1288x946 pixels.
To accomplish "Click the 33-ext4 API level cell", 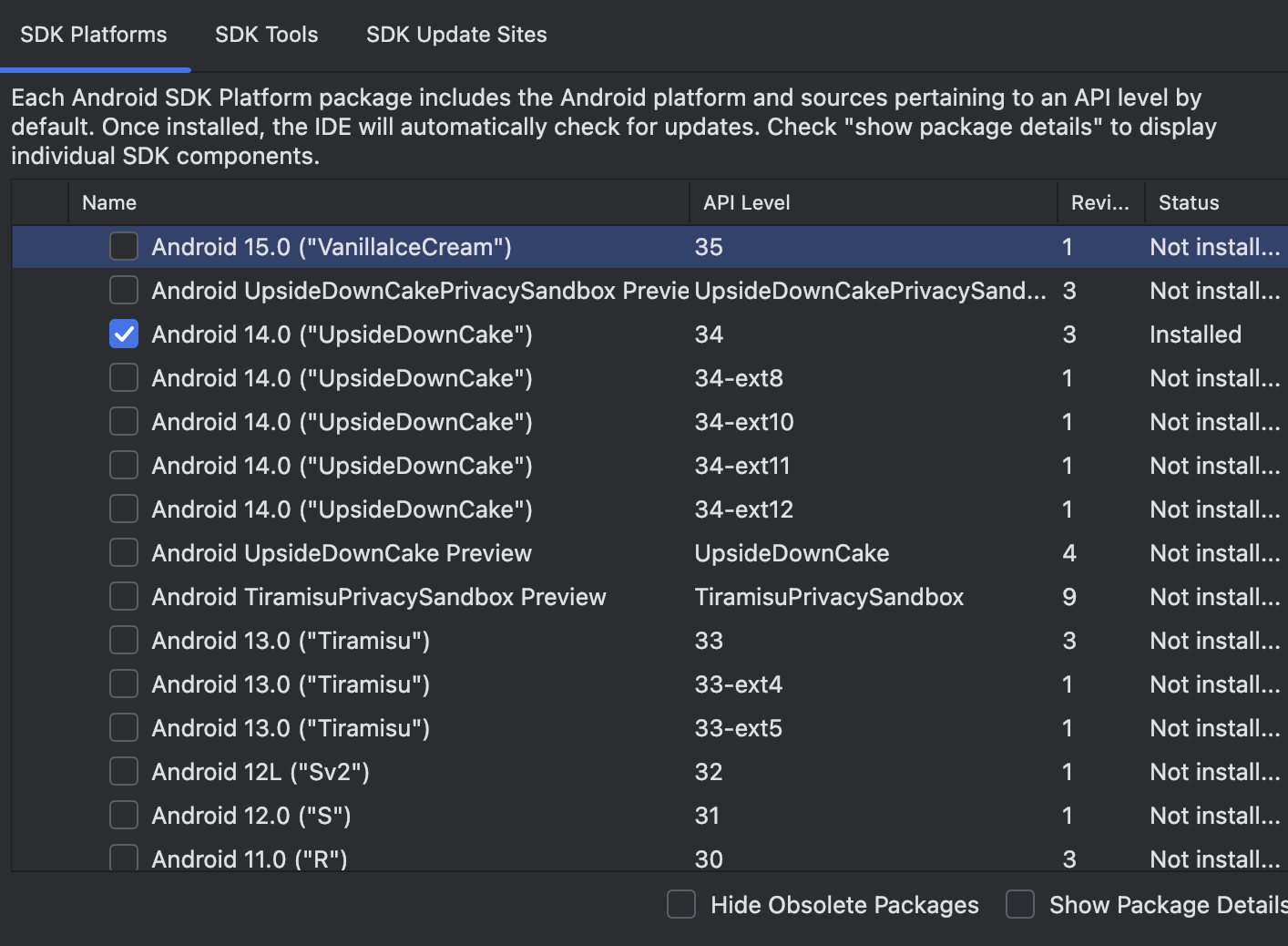I will coord(739,684).
